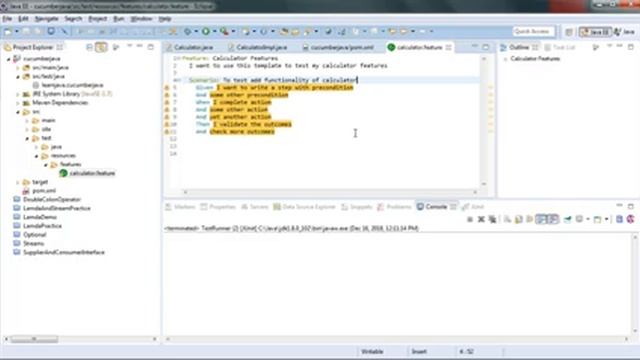
Task: Click the Terminate icon in the Console toolbar
Action: pos(470,220)
